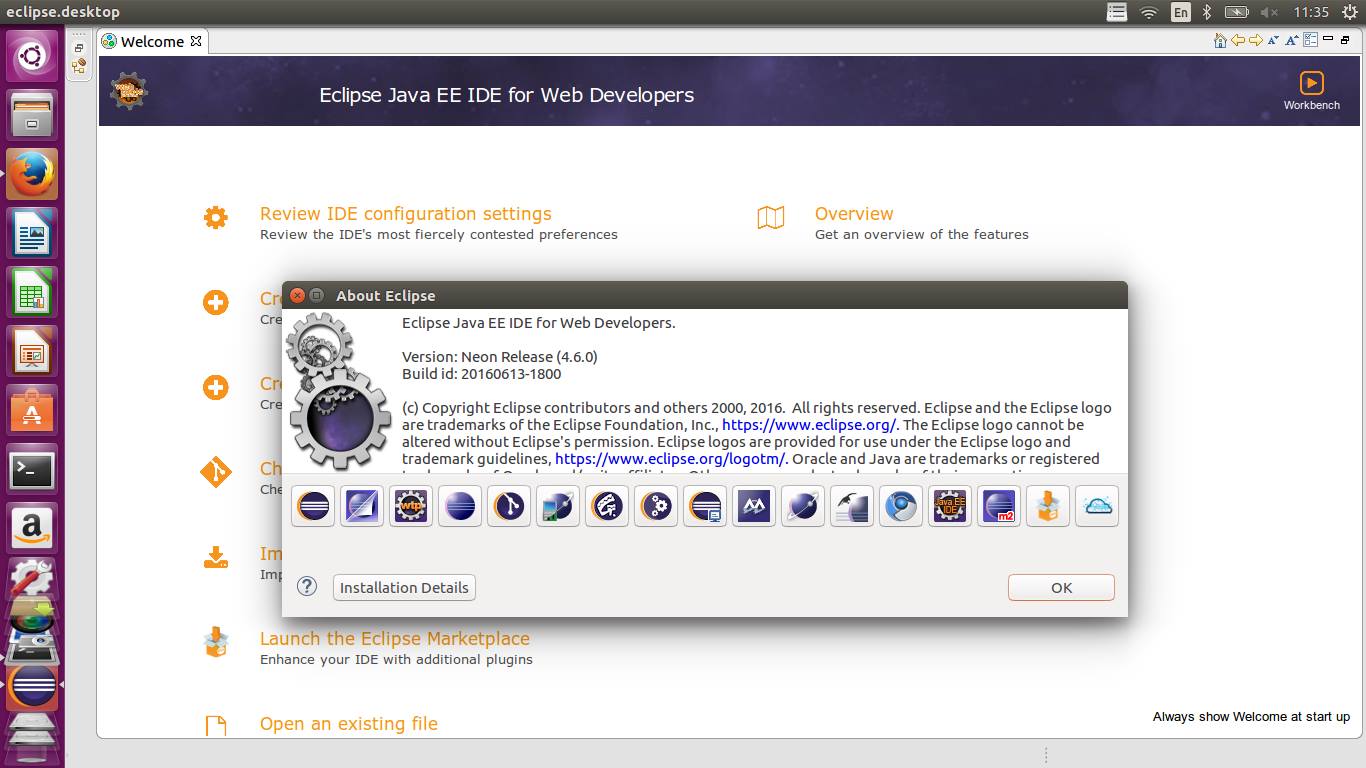Click the restore view icon in left trim
Image resolution: width=1366 pixels, height=768 pixels.
pyautogui.click(x=79, y=47)
